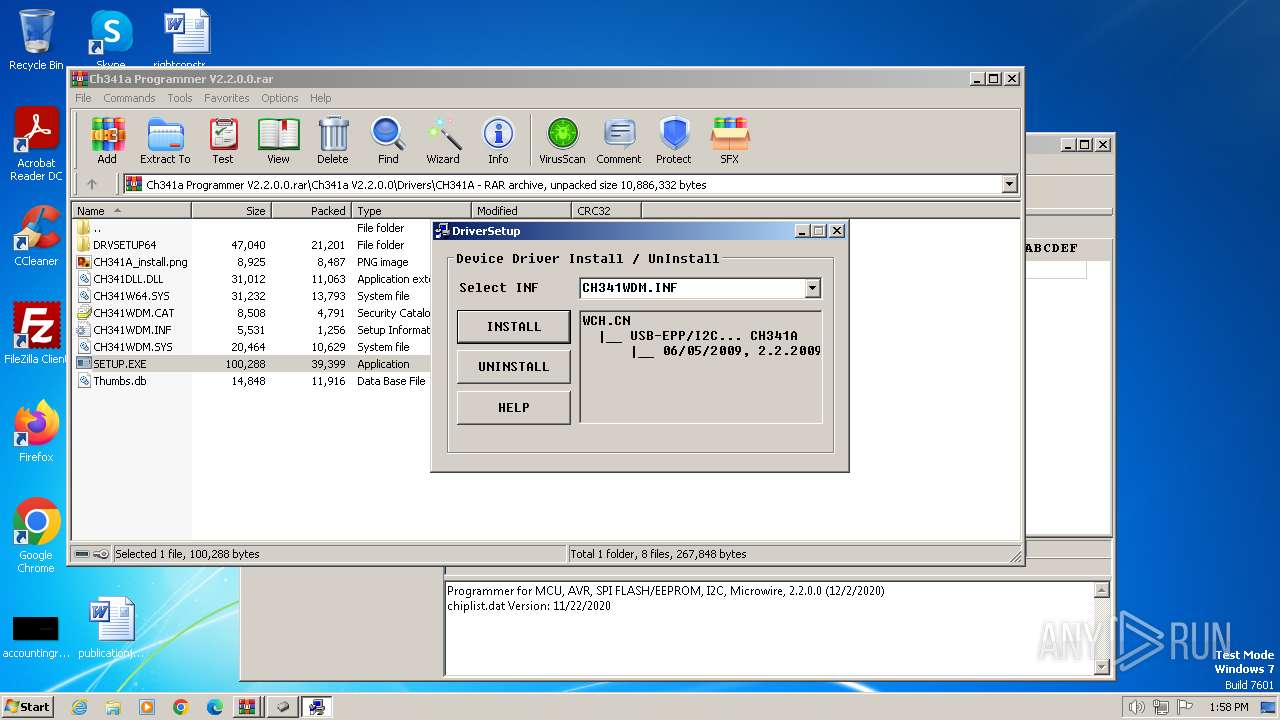The height and width of the screenshot is (720, 1280).
Task: Open Recycle Bin on desktop
Action: 36,40
